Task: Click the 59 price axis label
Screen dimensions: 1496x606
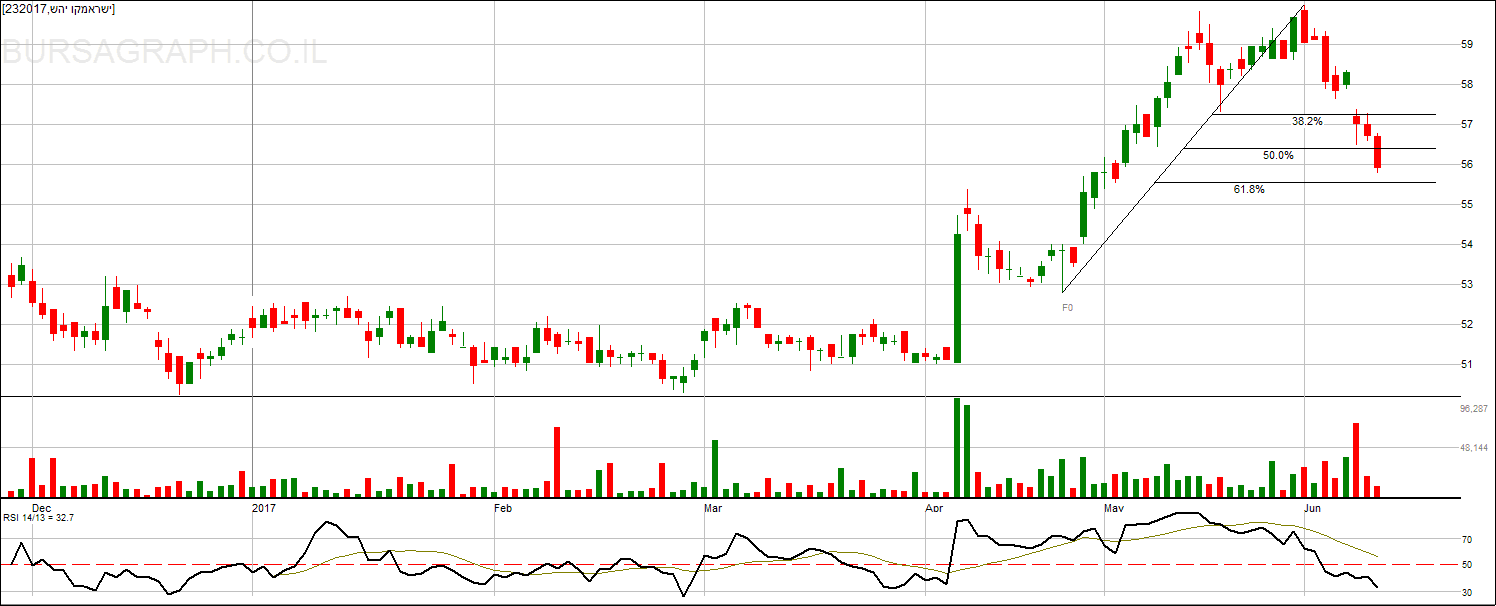Action: tap(1468, 45)
